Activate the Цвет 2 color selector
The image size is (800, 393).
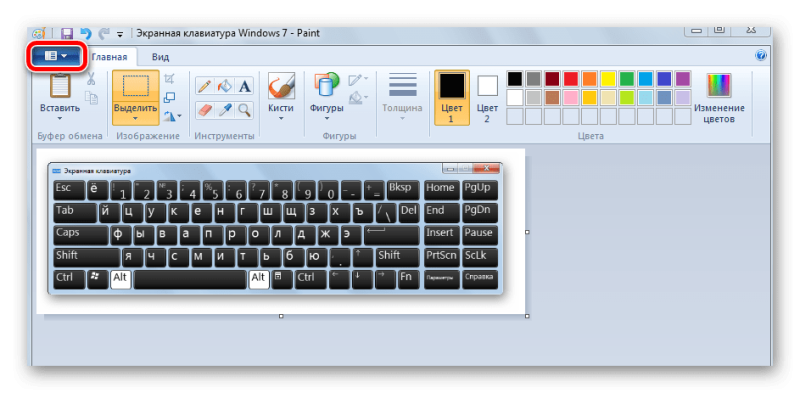[x=487, y=98]
